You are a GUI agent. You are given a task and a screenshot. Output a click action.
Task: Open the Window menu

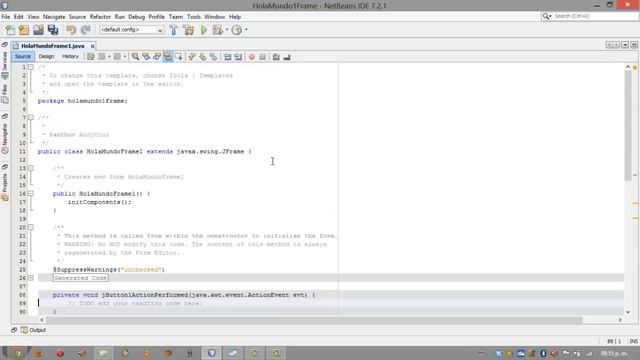click(x=214, y=17)
